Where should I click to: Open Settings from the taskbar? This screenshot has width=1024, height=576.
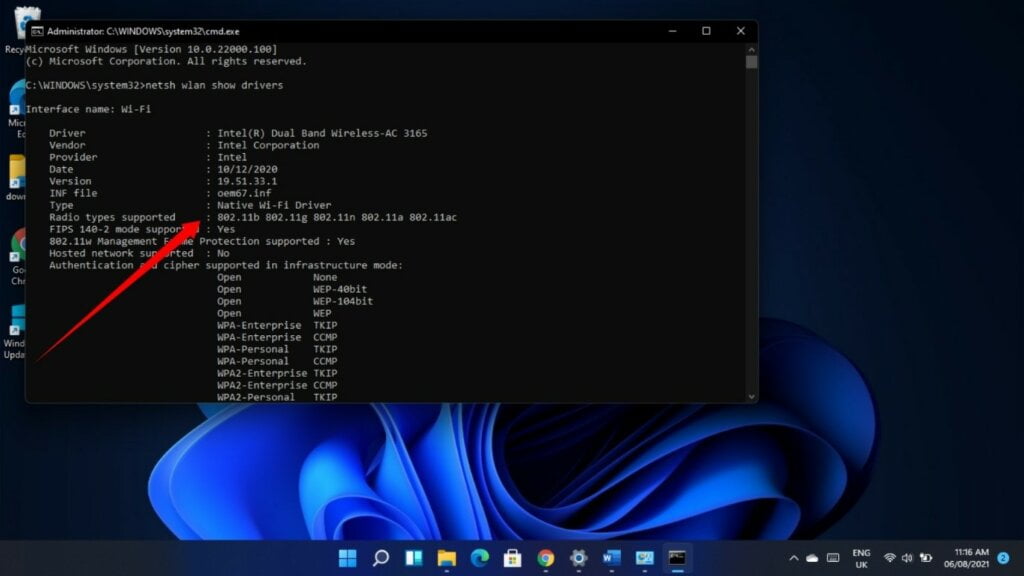[x=578, y=557]
